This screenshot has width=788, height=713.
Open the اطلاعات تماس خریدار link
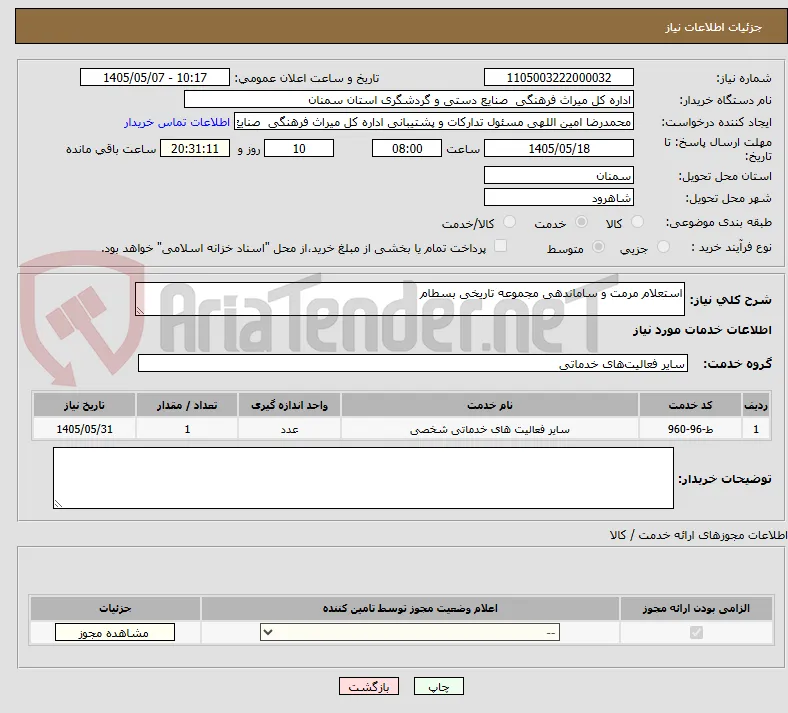(x=177, y=123)
